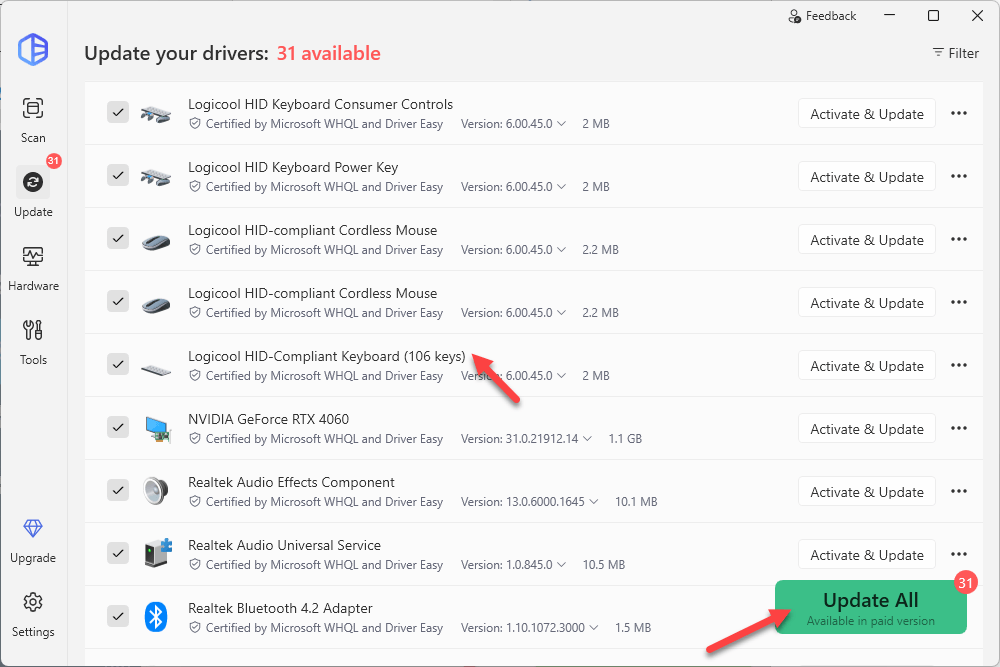Open the Hardware section in sidebar
1000x667 pixels.
pos(33,267)
